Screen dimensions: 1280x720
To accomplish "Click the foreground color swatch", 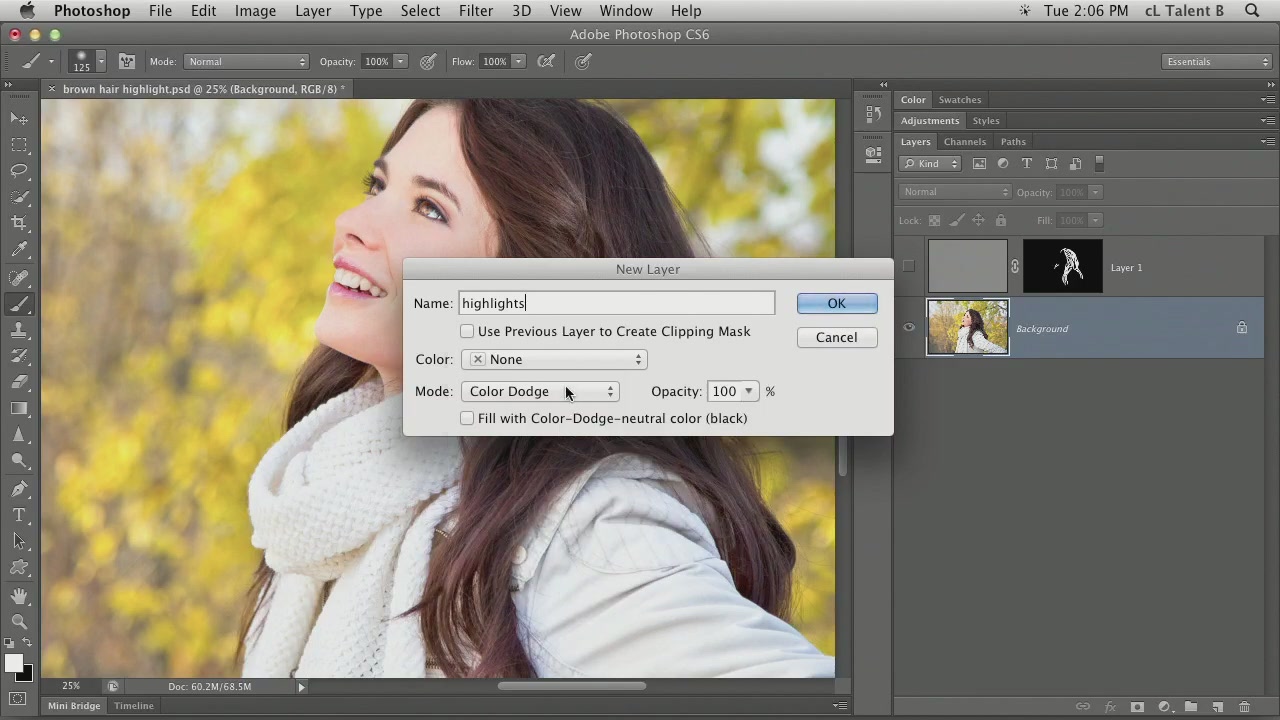I will [13, 664].
